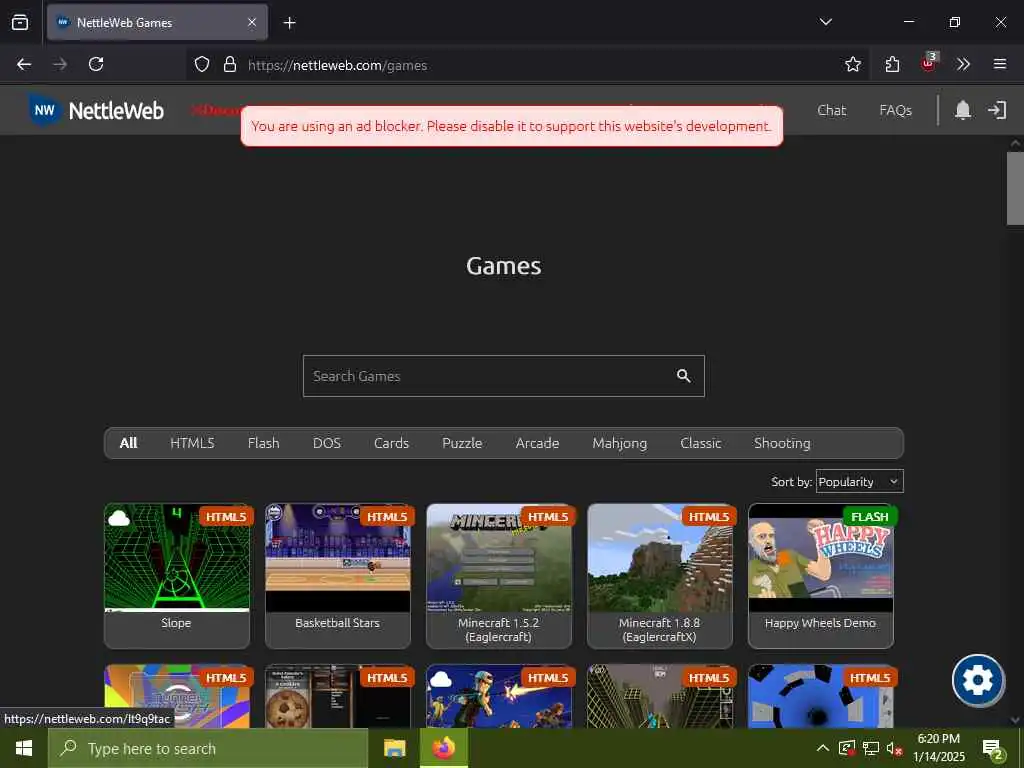Bookmark this page with the star icon
The image size is (1024, 768).
point(852,64)
